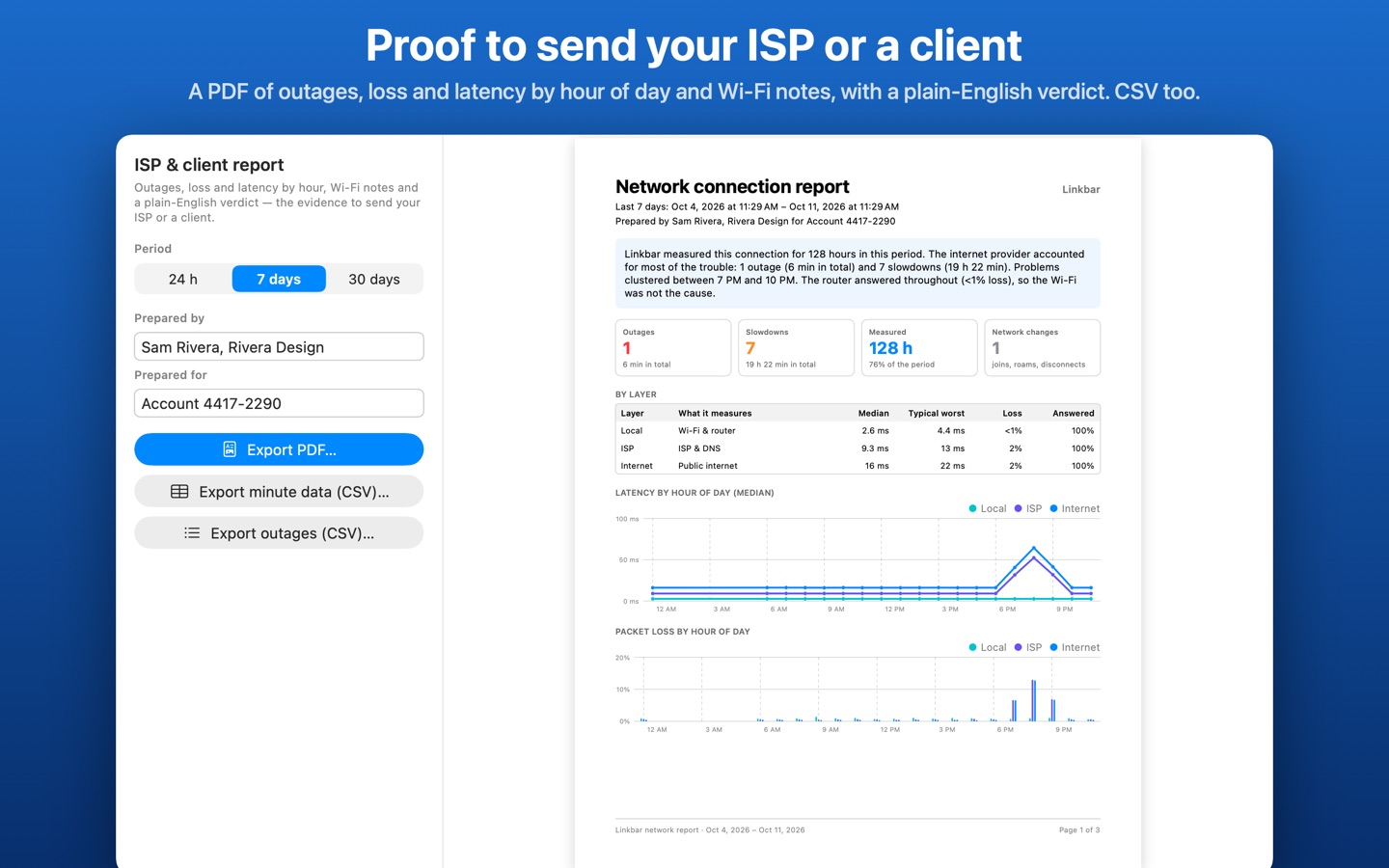
Task: Click the PDF document icon on Export PDF
Action: (x=230, y=449)
